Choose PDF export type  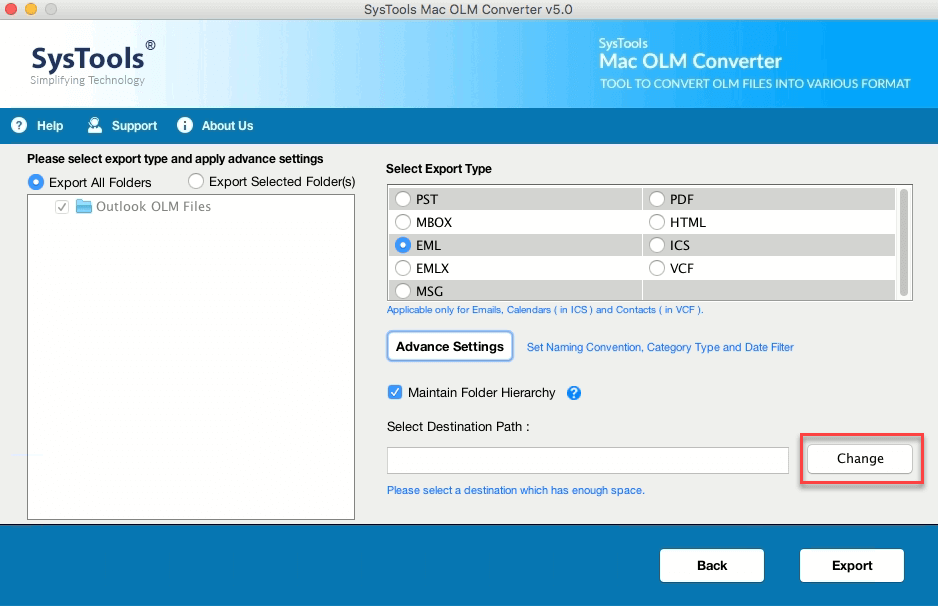click(657, 199)
